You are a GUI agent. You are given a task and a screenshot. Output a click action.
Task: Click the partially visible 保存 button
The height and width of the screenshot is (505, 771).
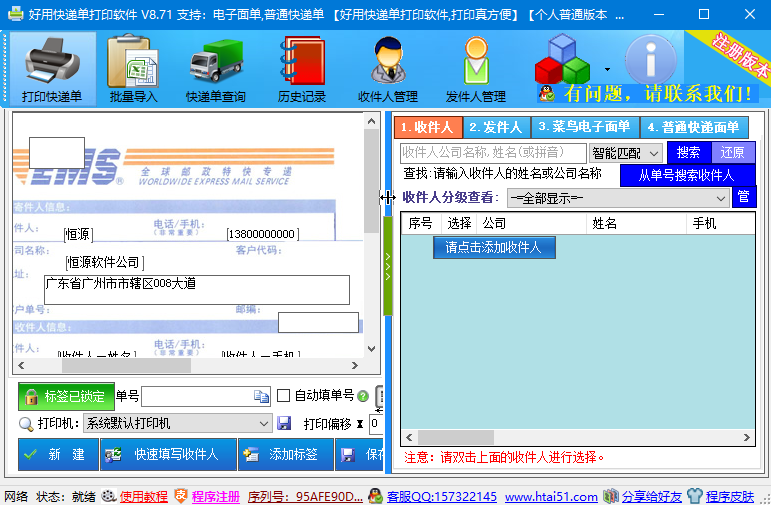(360, 454)
